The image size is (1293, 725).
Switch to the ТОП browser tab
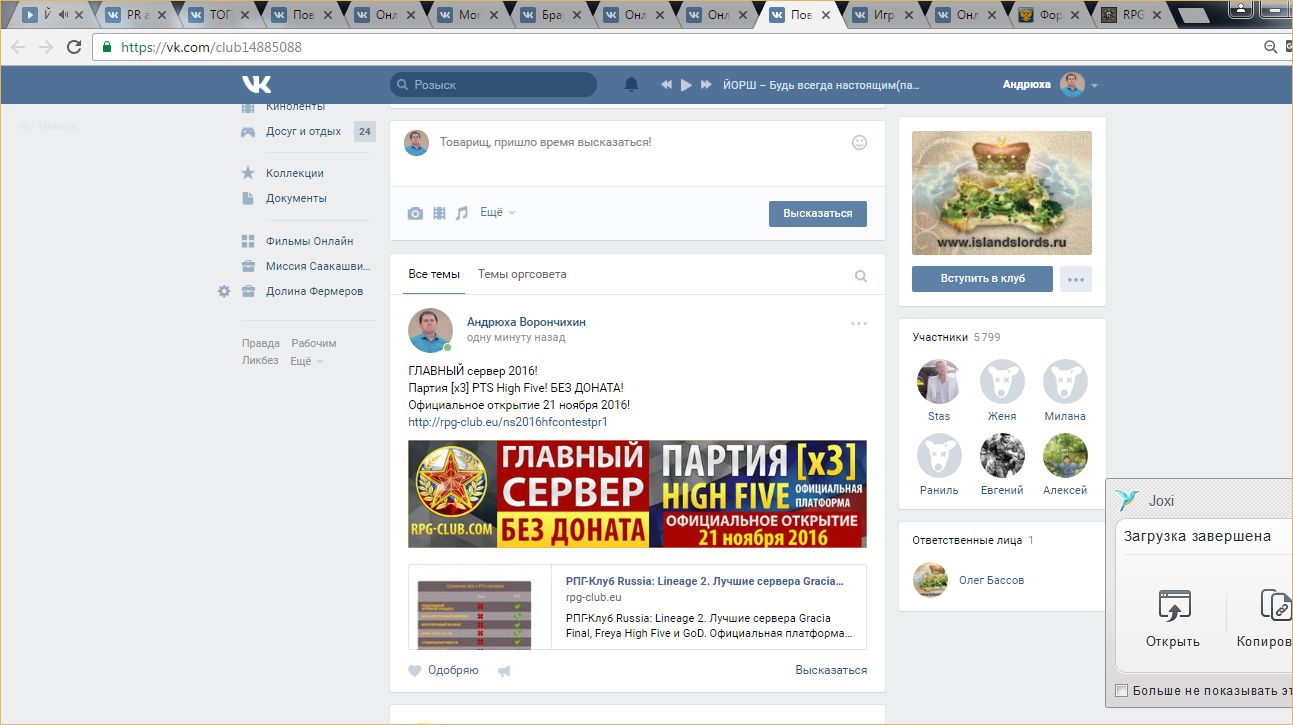tap(222, 15)
